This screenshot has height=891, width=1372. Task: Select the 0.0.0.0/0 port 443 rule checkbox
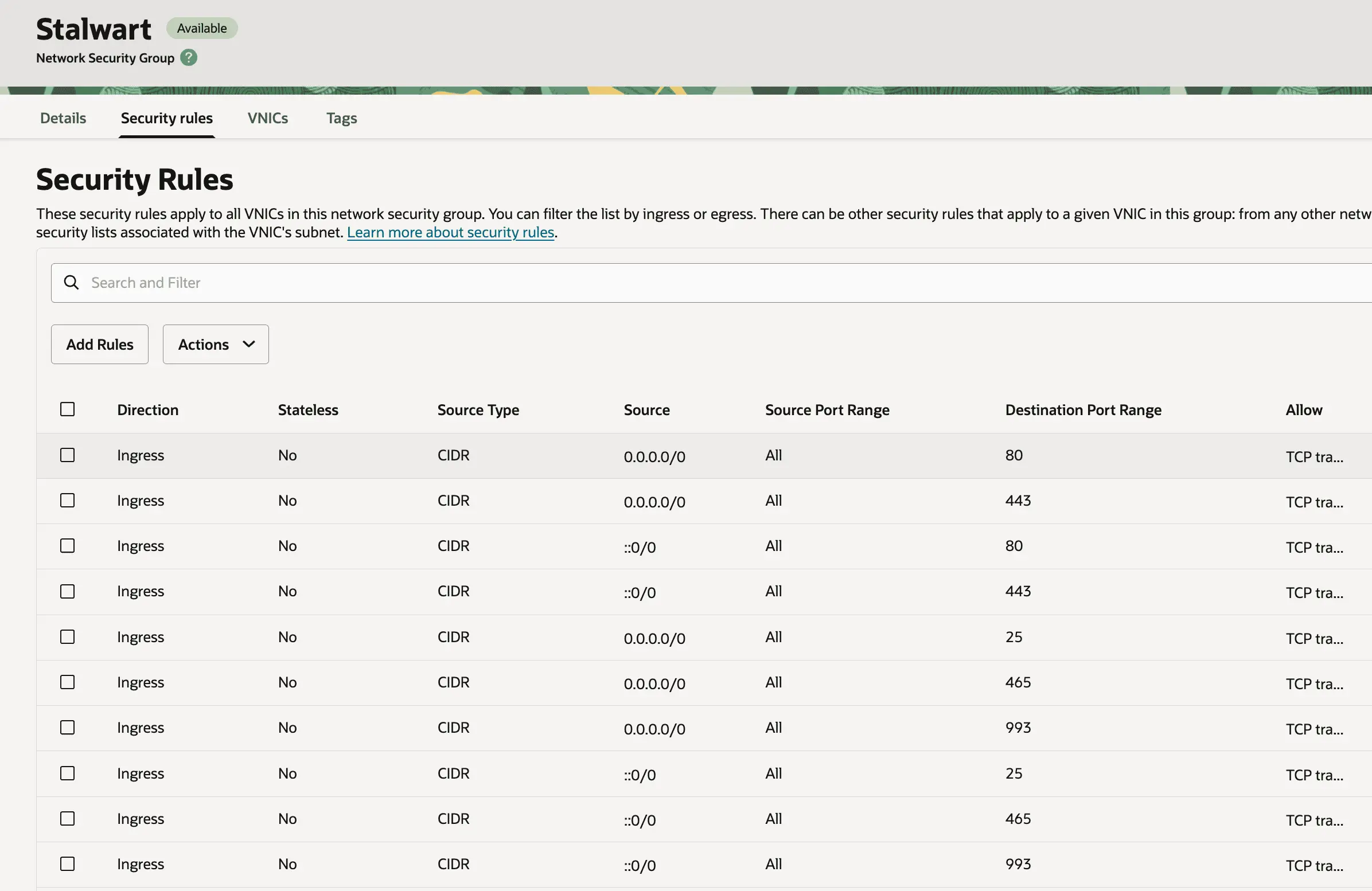[68, 500]
